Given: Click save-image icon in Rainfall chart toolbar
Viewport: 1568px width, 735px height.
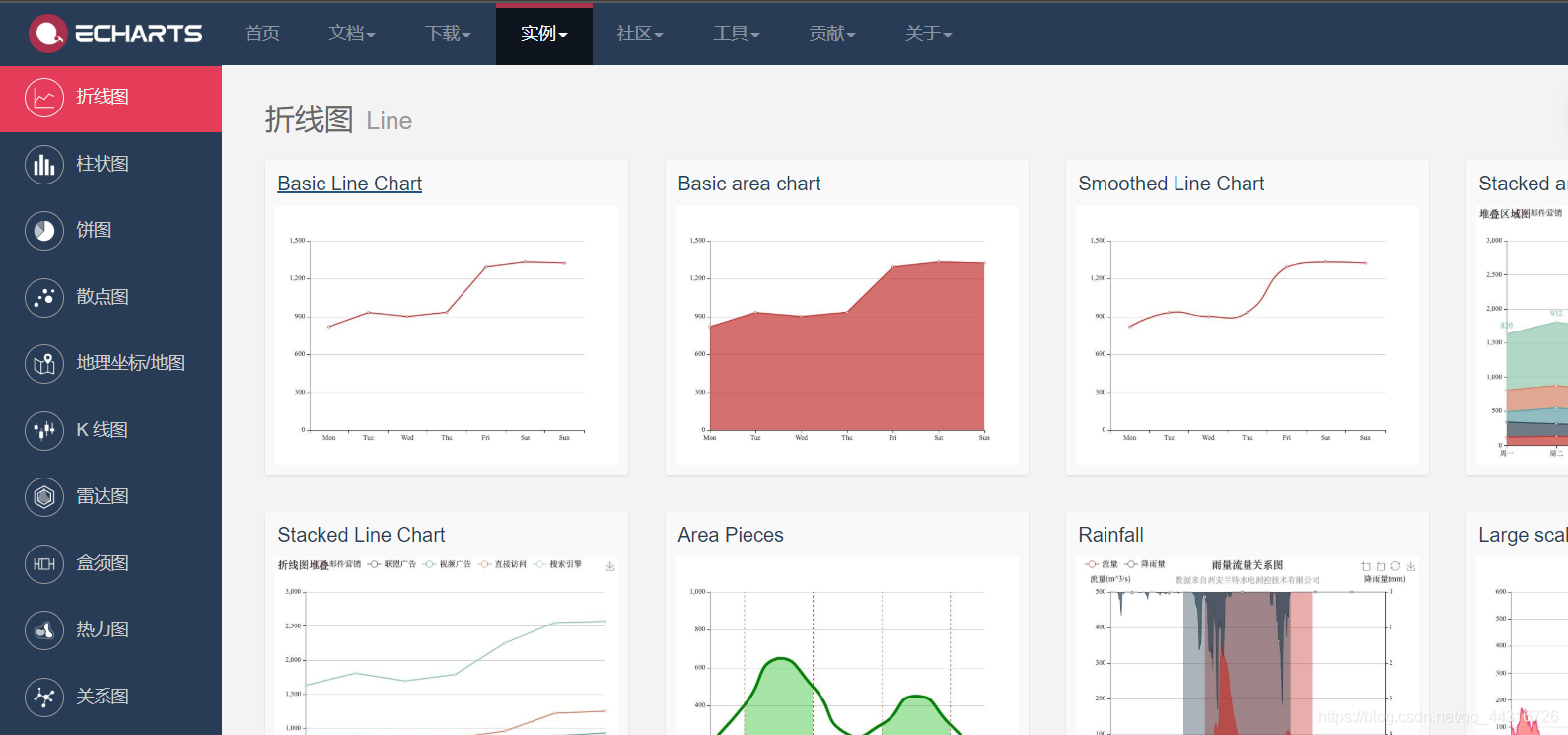Looking at the screenshot, I should (x=1411, y=566).
